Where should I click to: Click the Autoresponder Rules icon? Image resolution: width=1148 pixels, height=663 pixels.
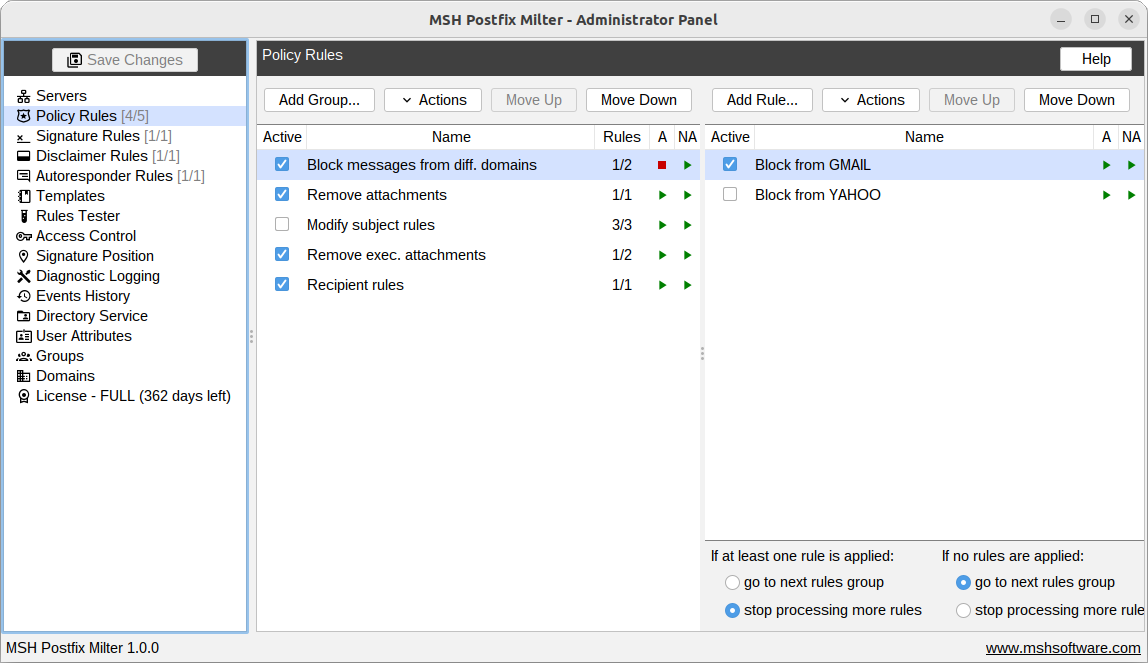click(x=23, y=176)
